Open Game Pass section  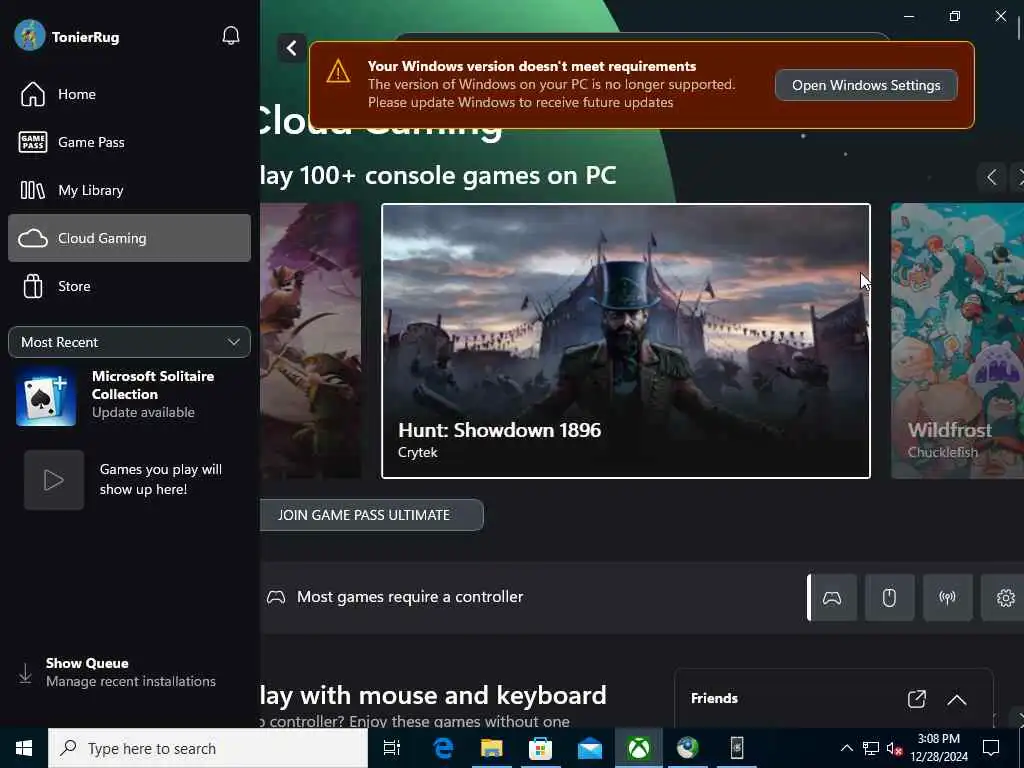129,142
